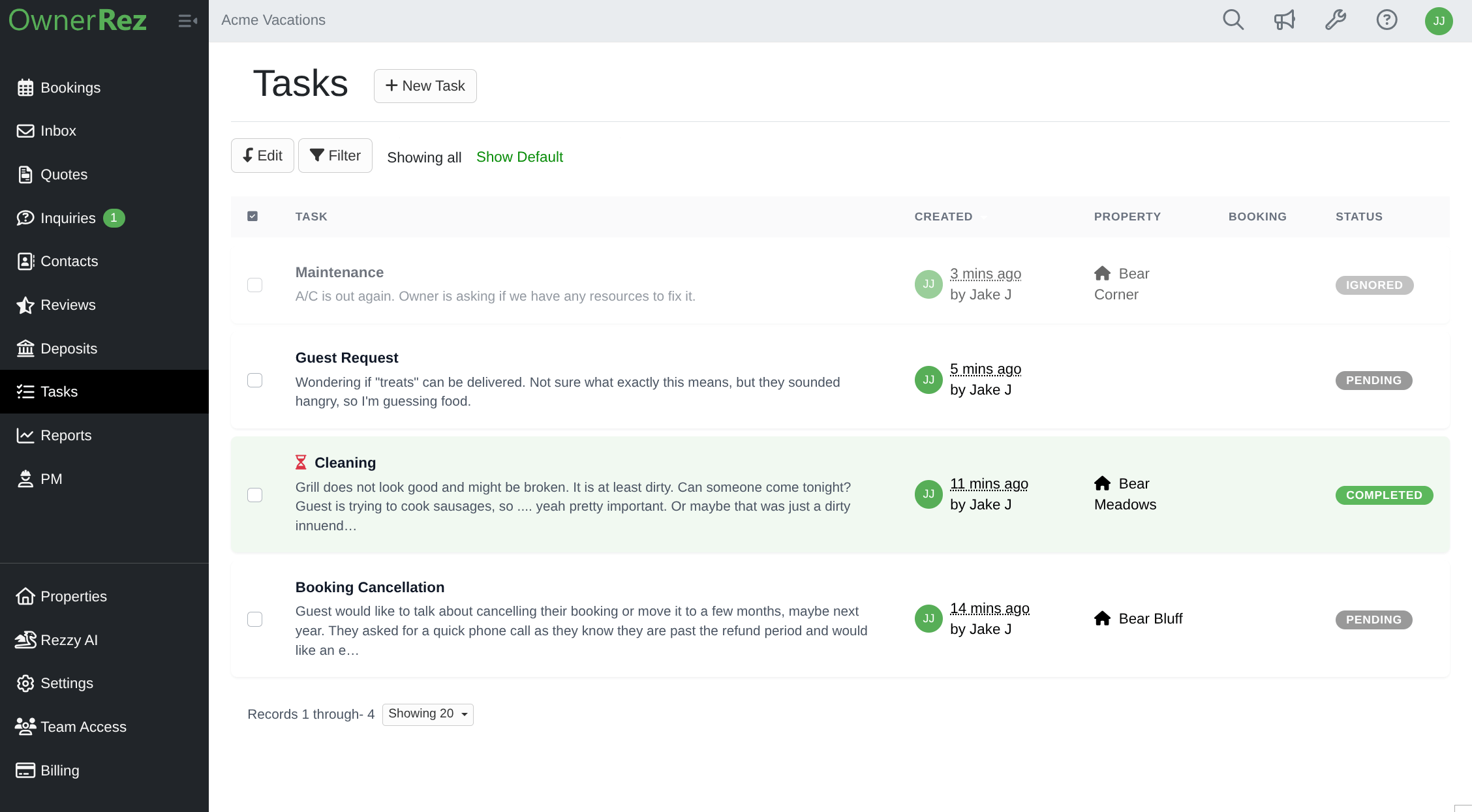The height and width of the screenshot is (812, 1472).
Task: Click the JJ avatar in Booking Cancellation row
Action: pos(928,619)
